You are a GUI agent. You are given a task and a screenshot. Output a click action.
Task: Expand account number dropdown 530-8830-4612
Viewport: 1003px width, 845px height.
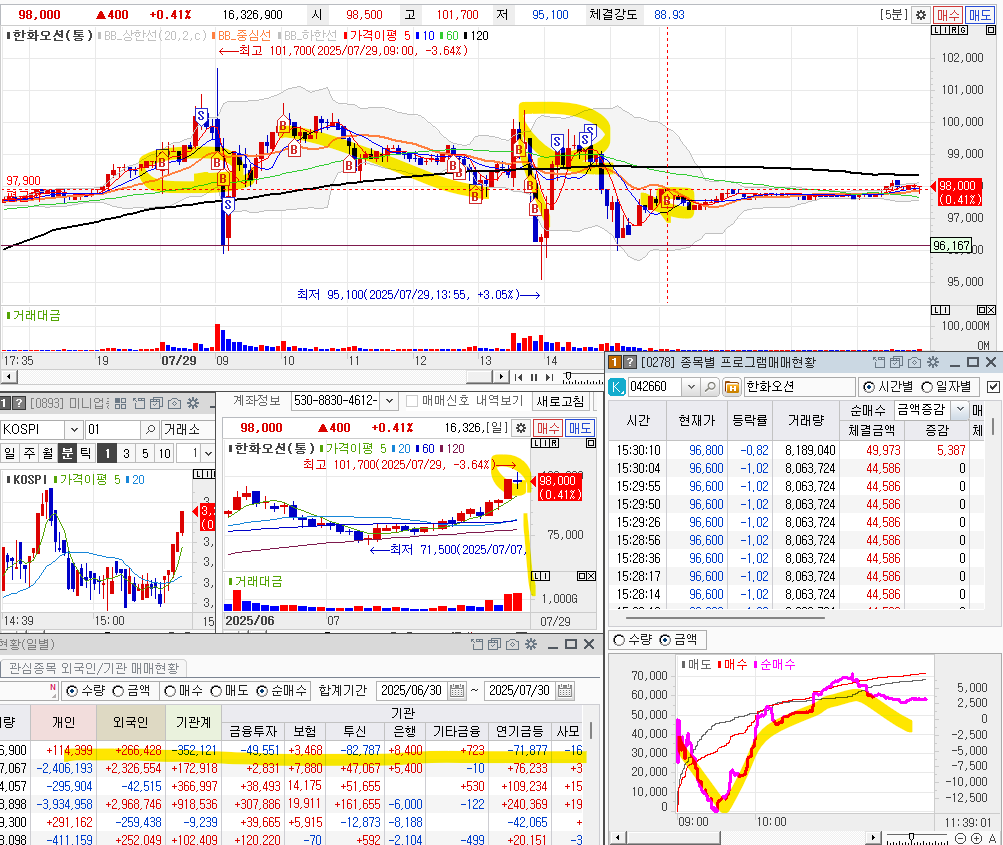[x=389, y=401]
